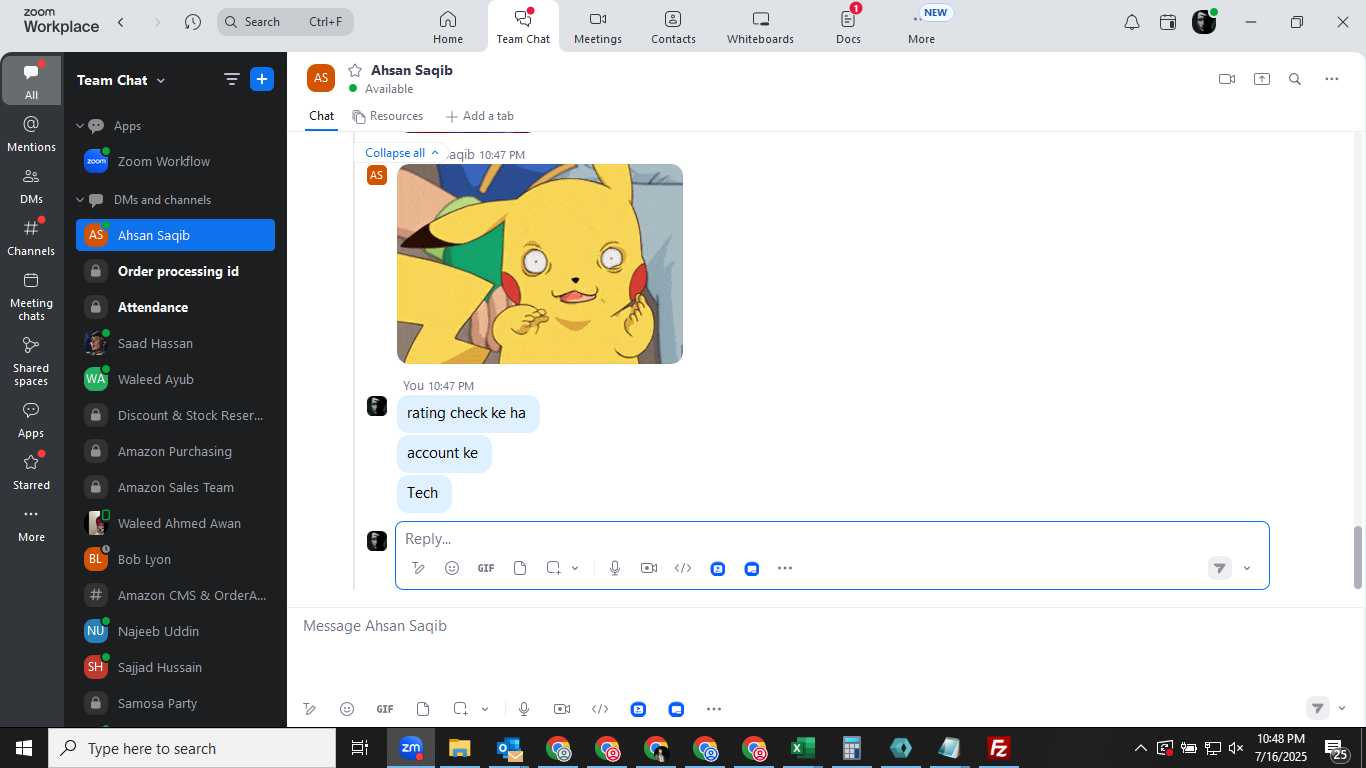This screenshot has height=768, width=1366.
Task: Go to the Whiteboards tab
Action: click(x=760, y=27)
